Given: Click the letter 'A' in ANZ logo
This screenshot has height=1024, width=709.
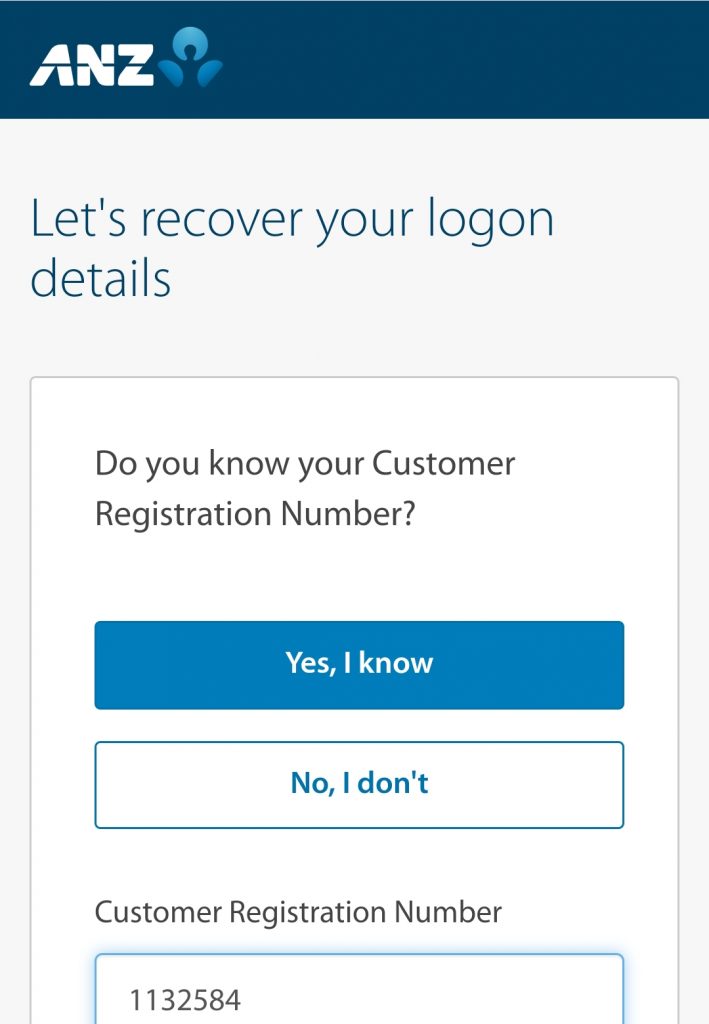Looking at the screenshot, I should 52,65.
